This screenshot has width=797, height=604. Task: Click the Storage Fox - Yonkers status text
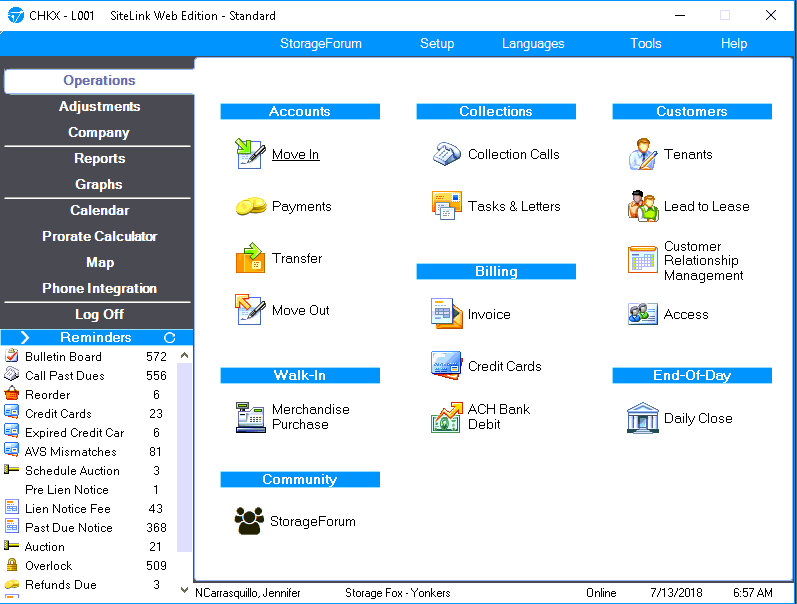point(397,593)
